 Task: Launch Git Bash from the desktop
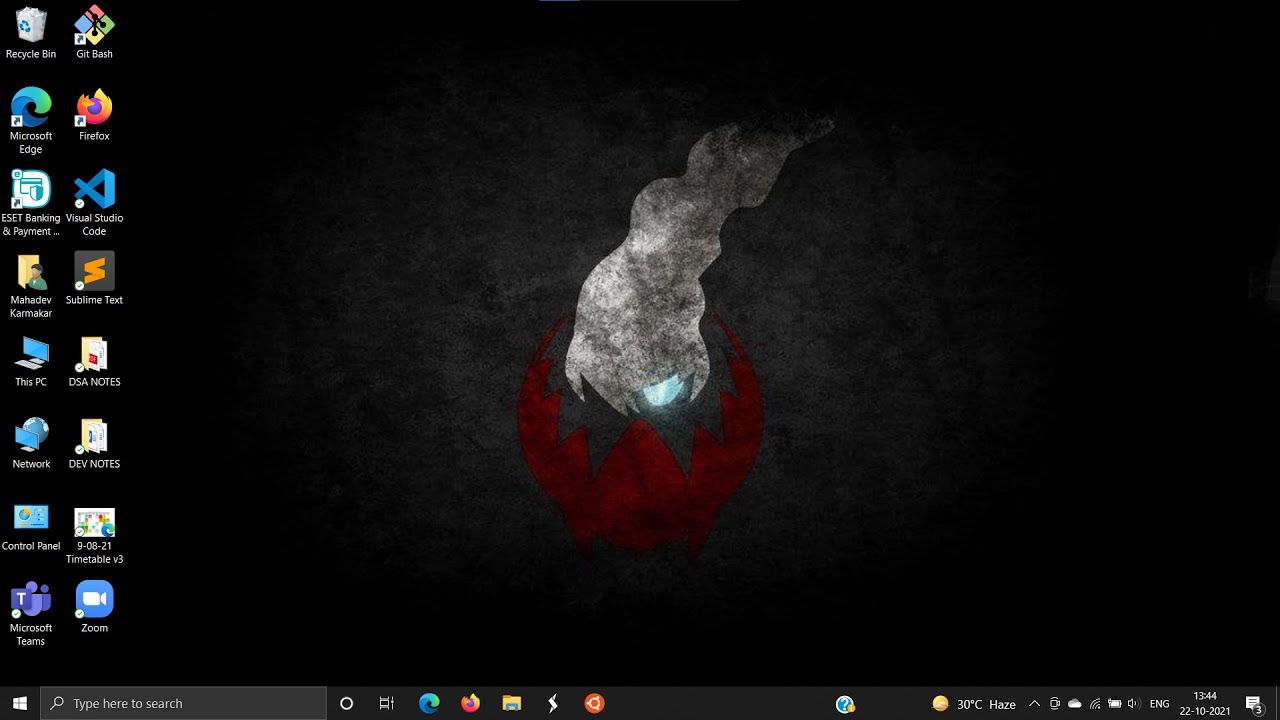pos(94,33)
